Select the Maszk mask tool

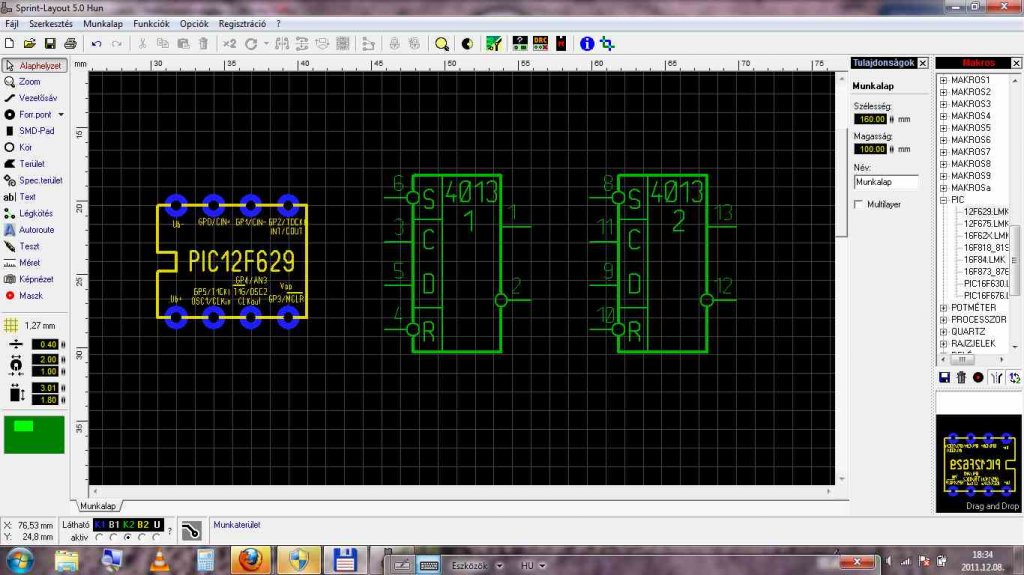tap(24, 295)
